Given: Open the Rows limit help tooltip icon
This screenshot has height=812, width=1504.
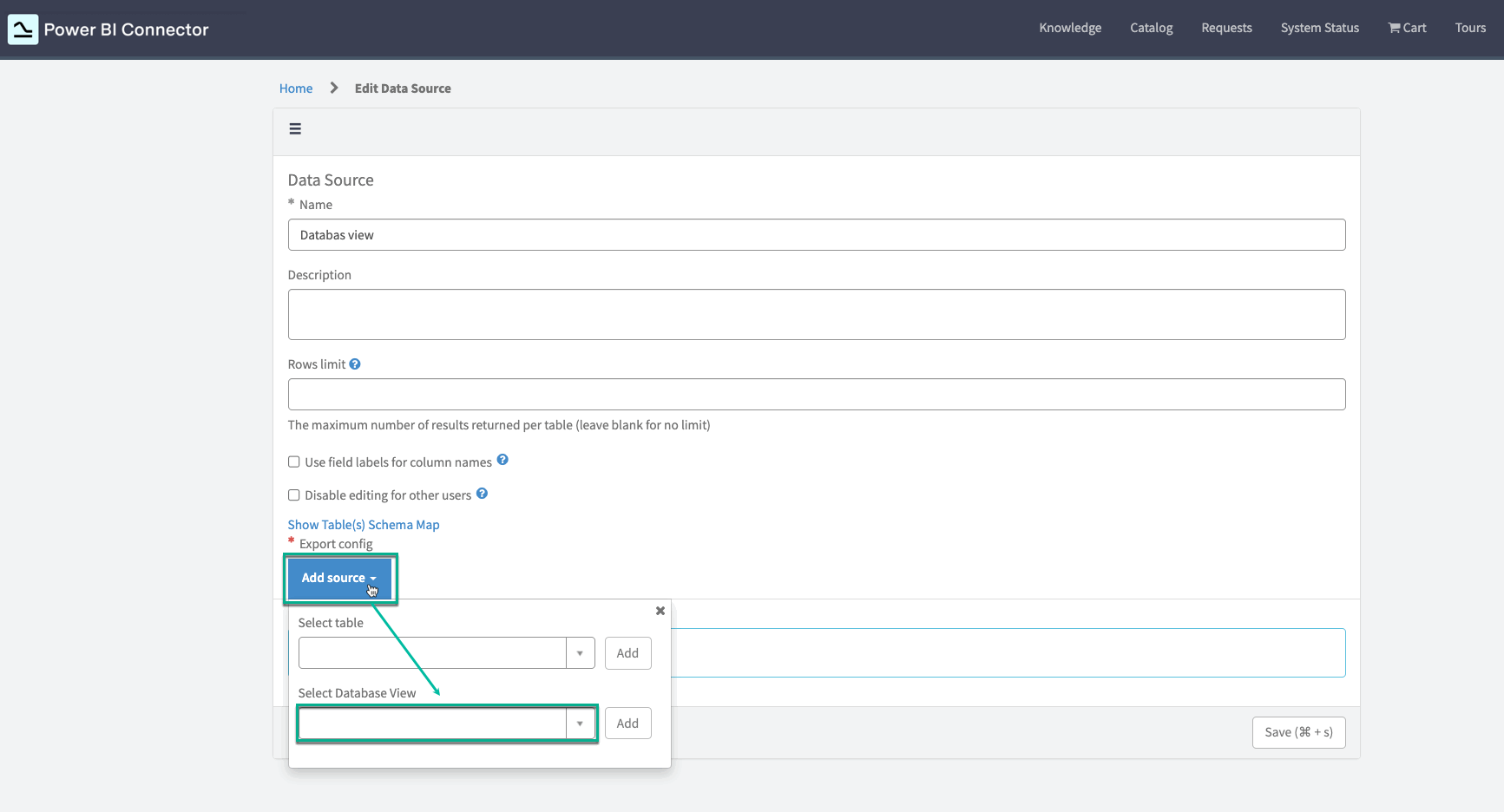Looking at the screenshot, I should click(x=354, y=363).
